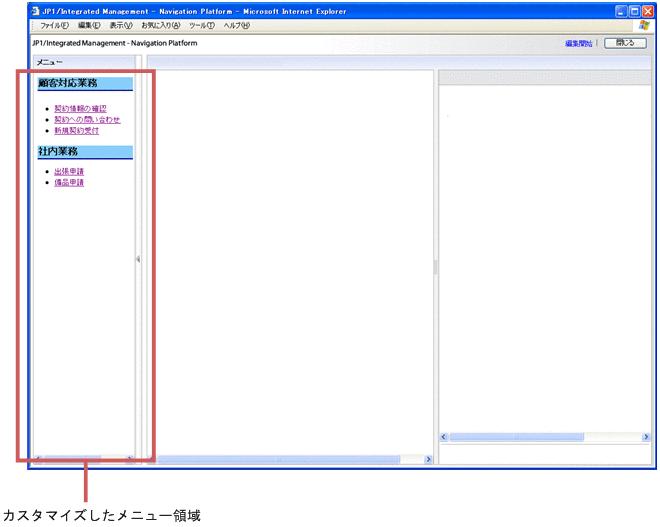Click the 編集開始 link
Image resolution: width=660 pixels, height=527 pixels.
pos(579,43)
